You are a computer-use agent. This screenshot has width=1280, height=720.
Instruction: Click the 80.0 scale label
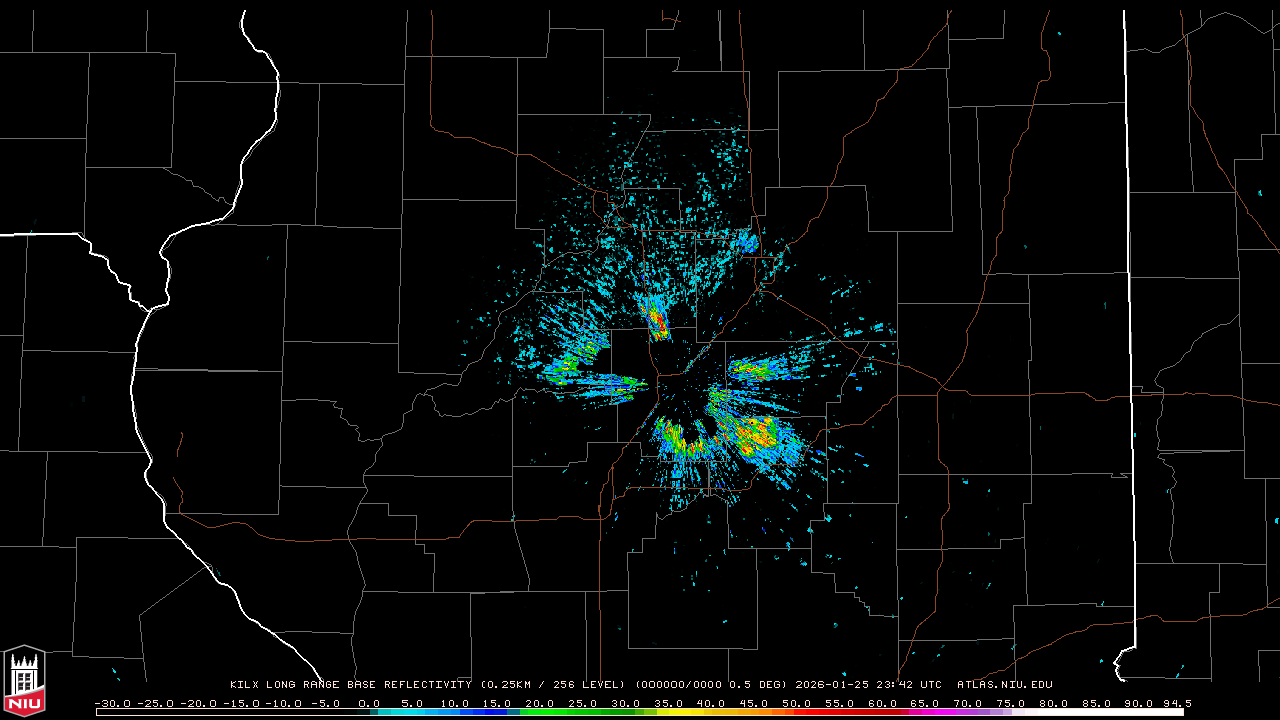pyautogui.click(x=1055, y=703)
